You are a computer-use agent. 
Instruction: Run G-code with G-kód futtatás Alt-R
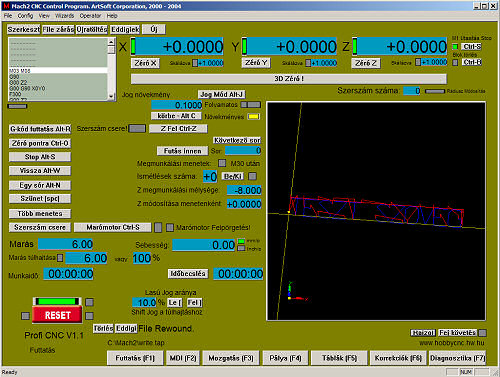coord(40,129)
